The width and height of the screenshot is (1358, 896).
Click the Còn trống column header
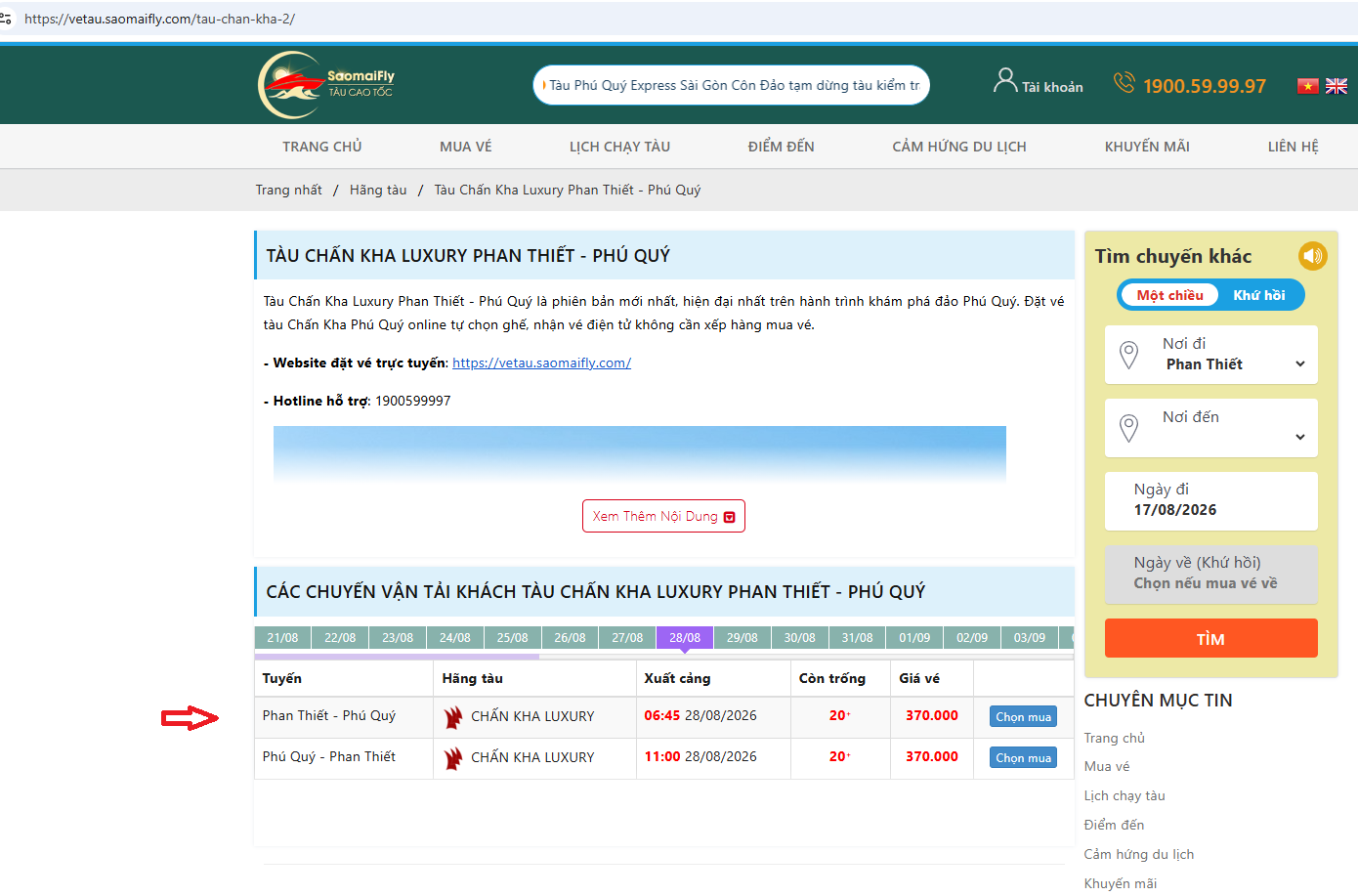[832, 678]
